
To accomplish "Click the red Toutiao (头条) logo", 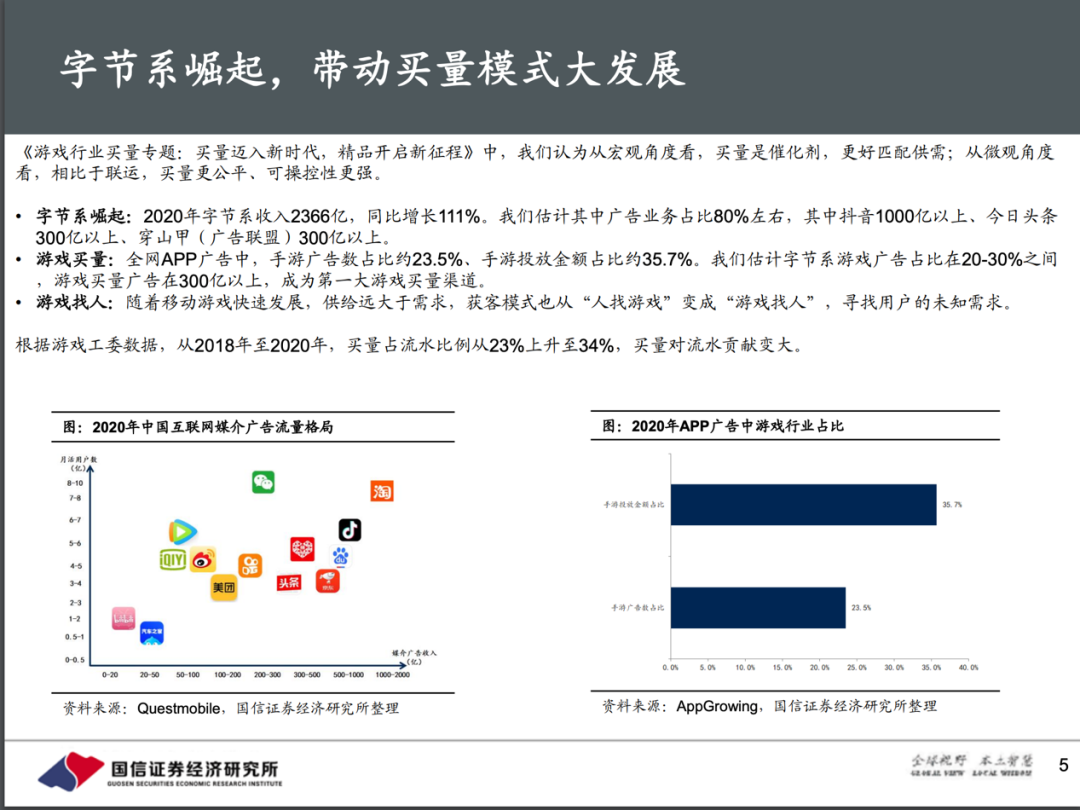I will 289,582.
